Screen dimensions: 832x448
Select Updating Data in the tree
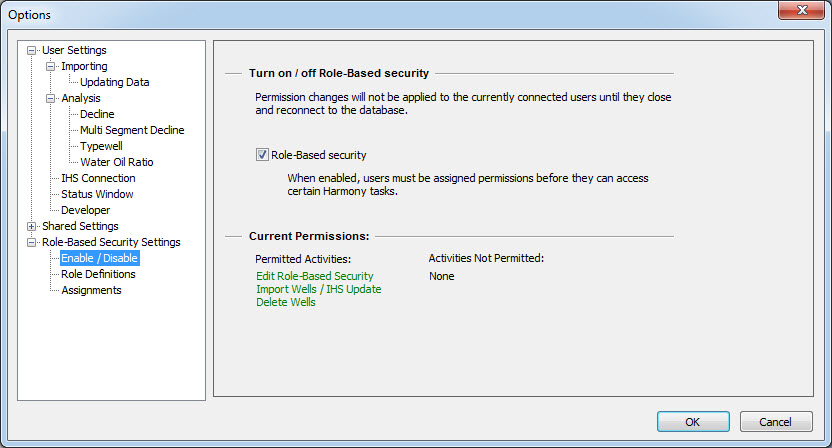coord(114,82)
